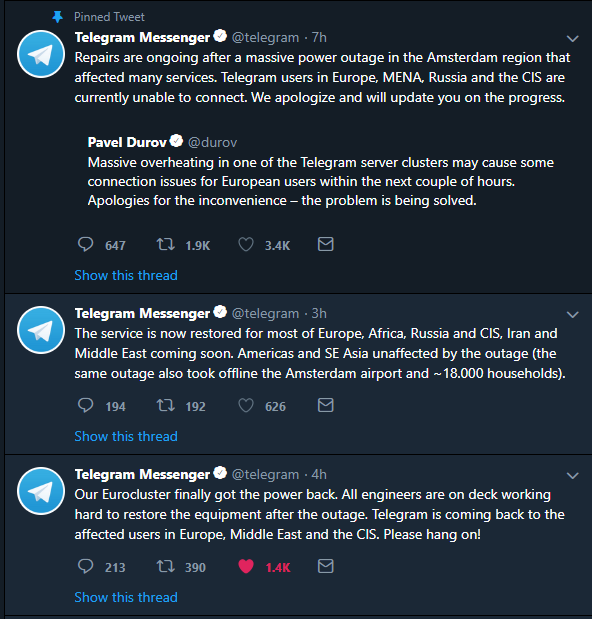This screenshot has height=619, width=592.
Task: Show this thread under the 3h tweet
Action: tap(126, 436)
